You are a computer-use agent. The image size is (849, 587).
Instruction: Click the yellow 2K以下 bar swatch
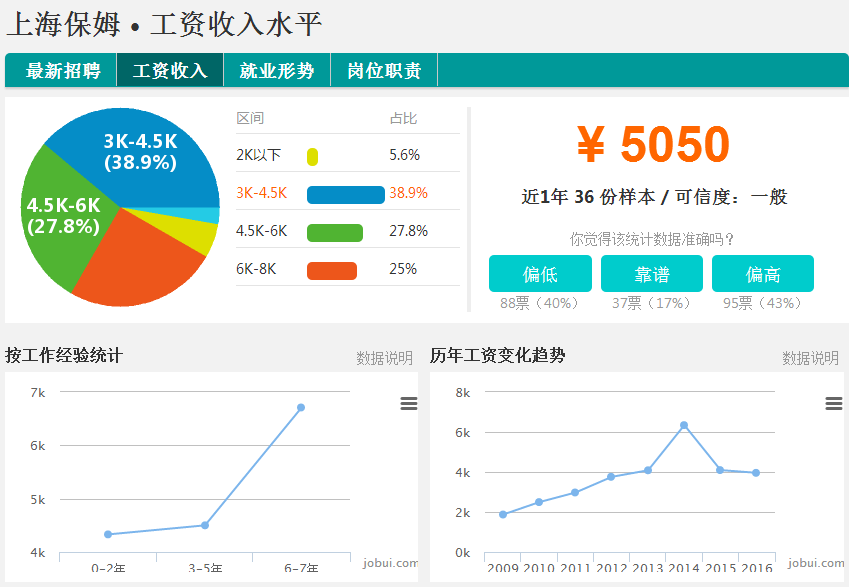(312, 156)
